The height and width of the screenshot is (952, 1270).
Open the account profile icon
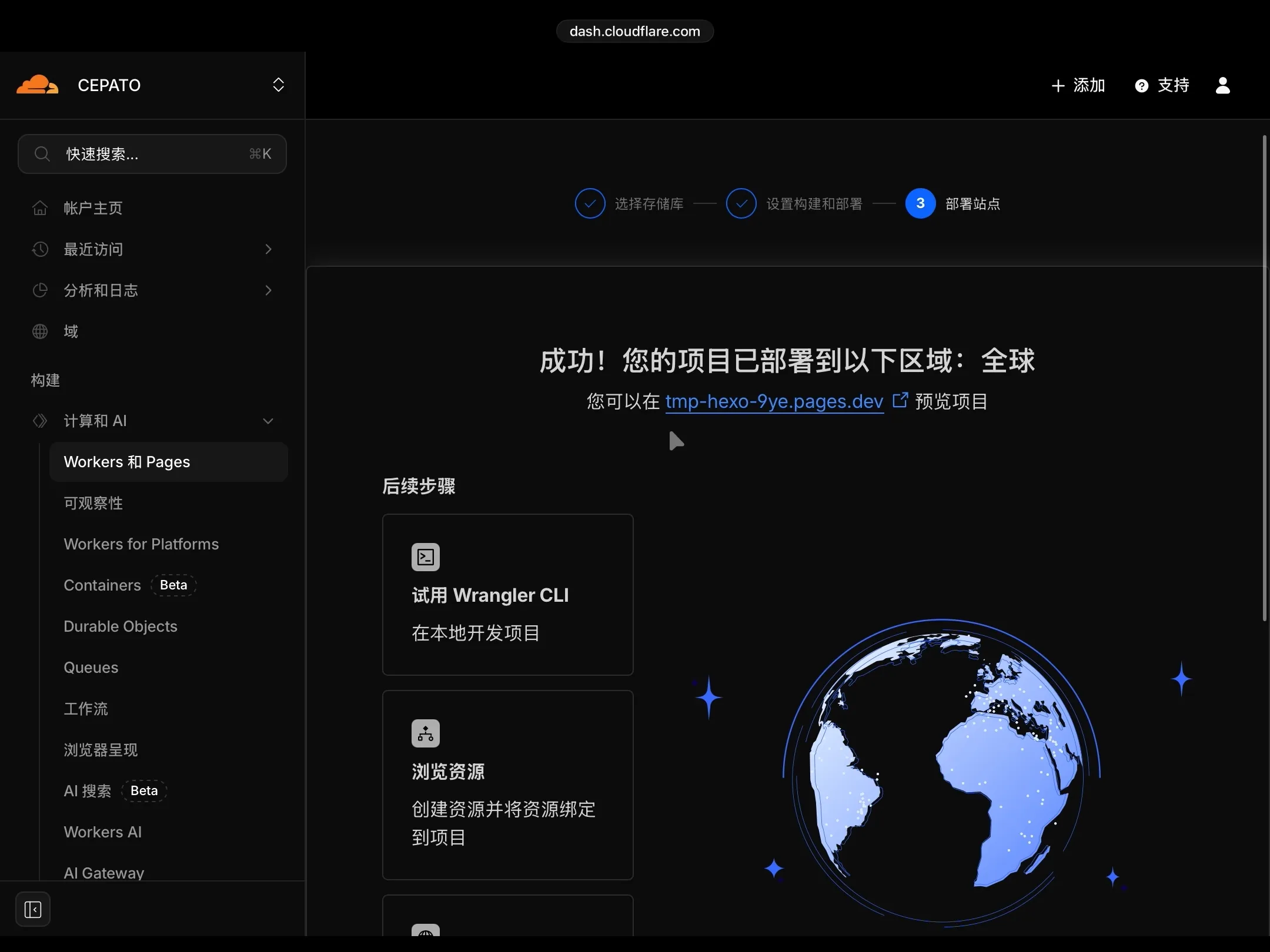click(1223, 85)
